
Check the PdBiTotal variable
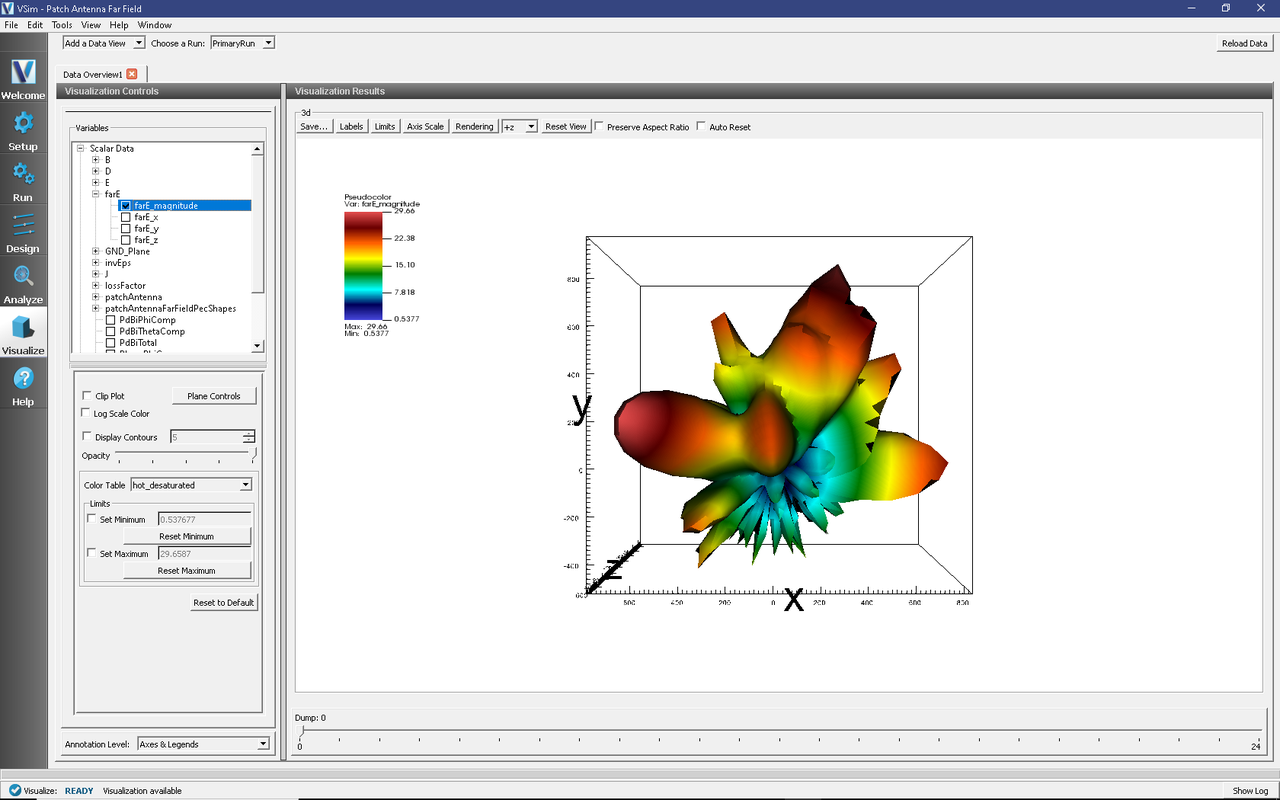pos(111,343)
